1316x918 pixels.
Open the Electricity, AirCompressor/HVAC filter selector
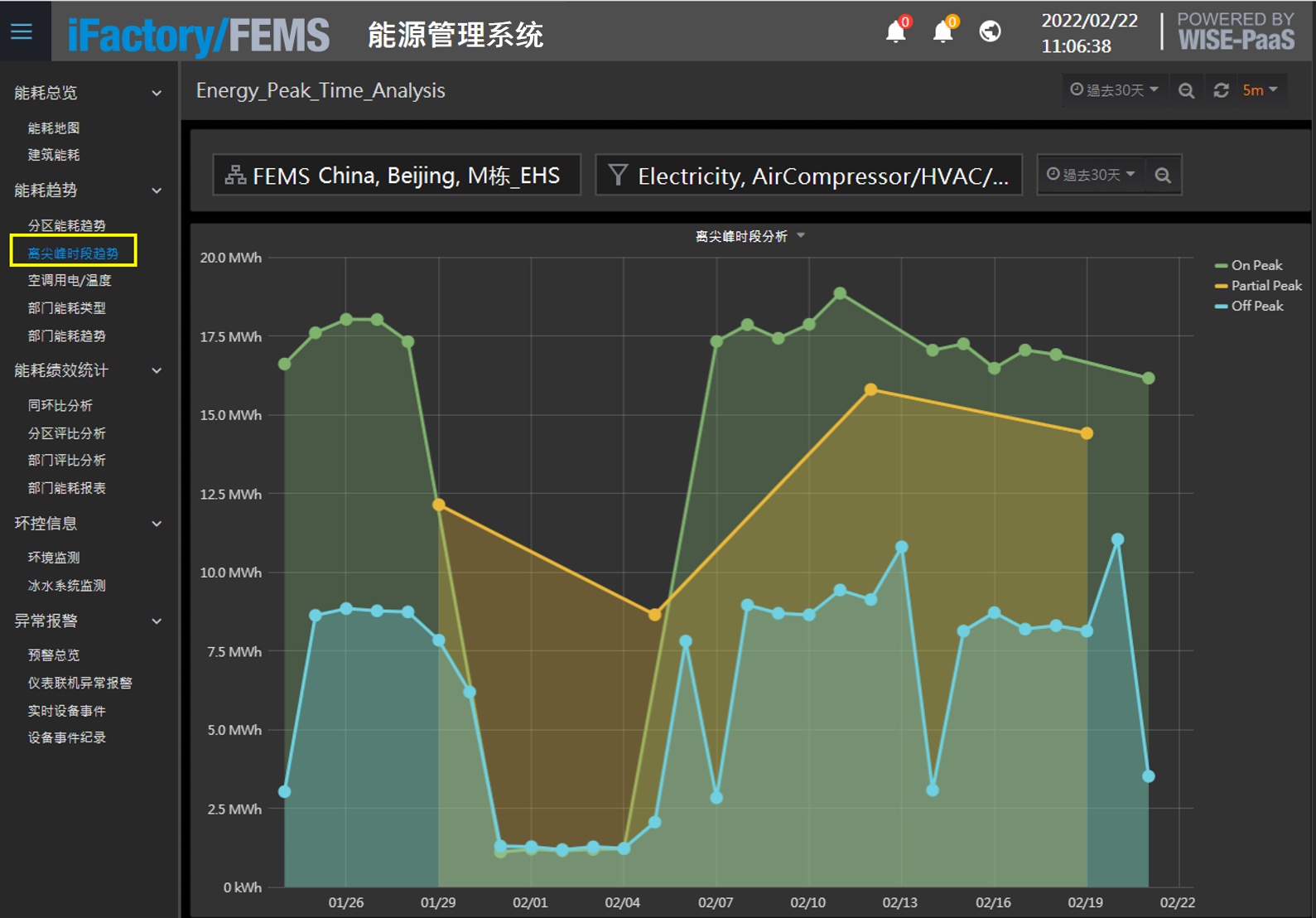click(x=808, y=175)
